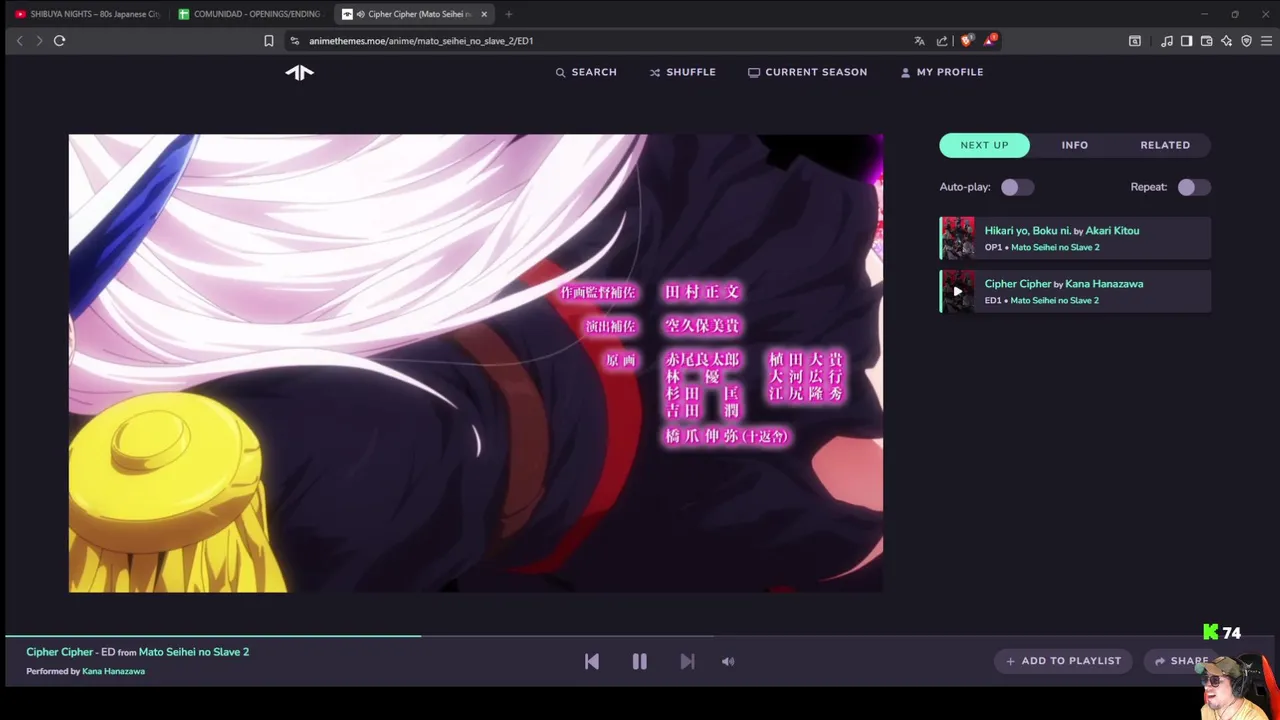
Task: Open My Profile
Action: tap(941, 72)
